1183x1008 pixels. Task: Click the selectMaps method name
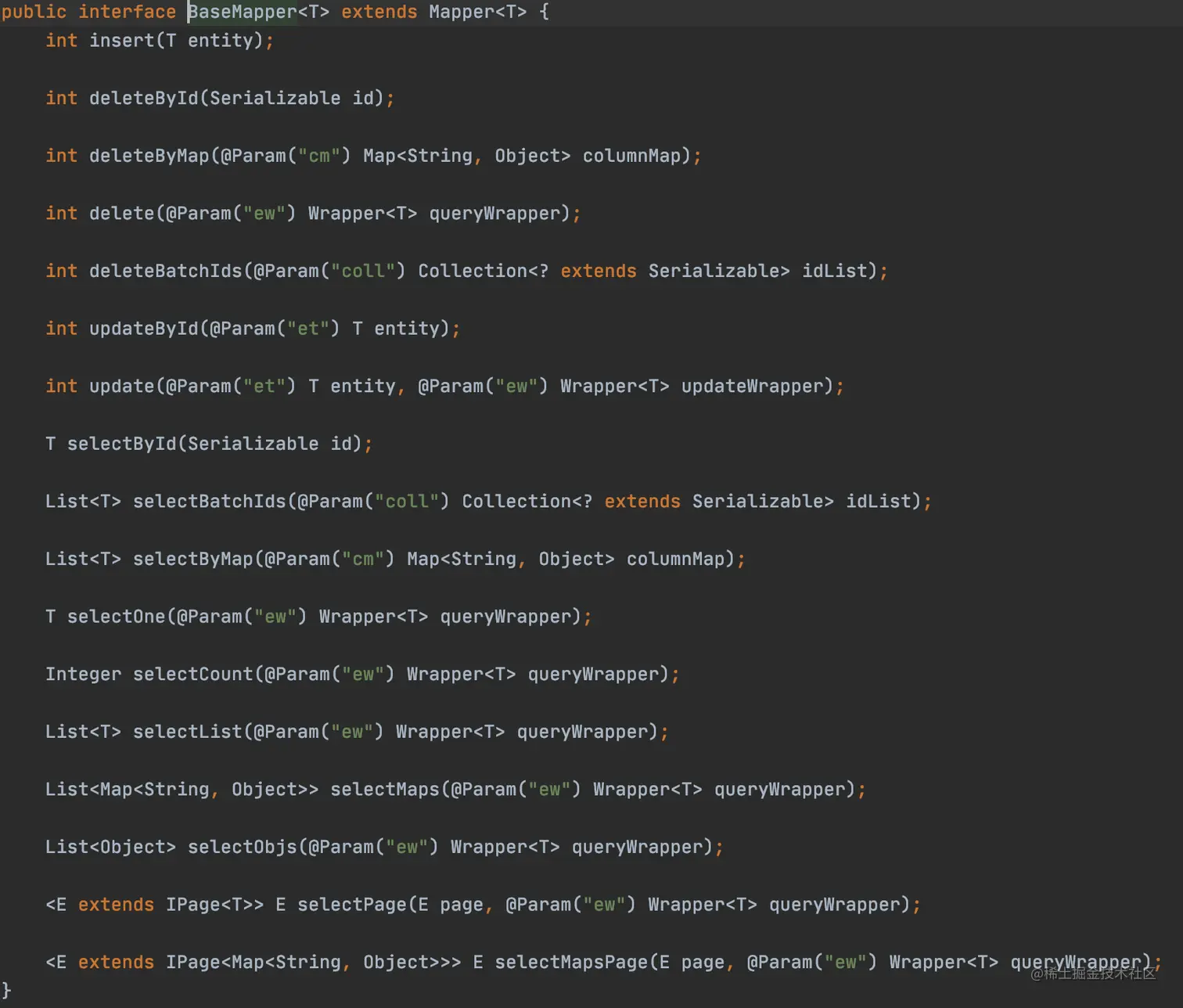(x=385, y=789)
